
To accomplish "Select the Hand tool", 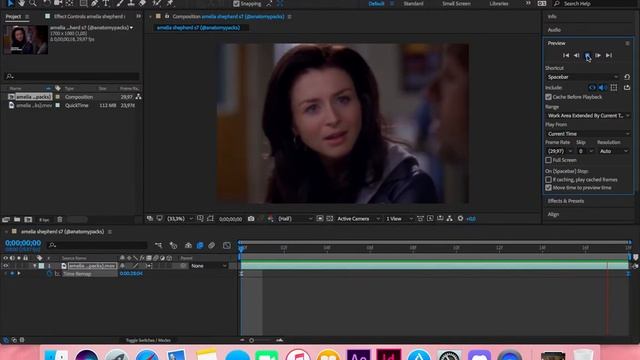I will coord(21,3).
